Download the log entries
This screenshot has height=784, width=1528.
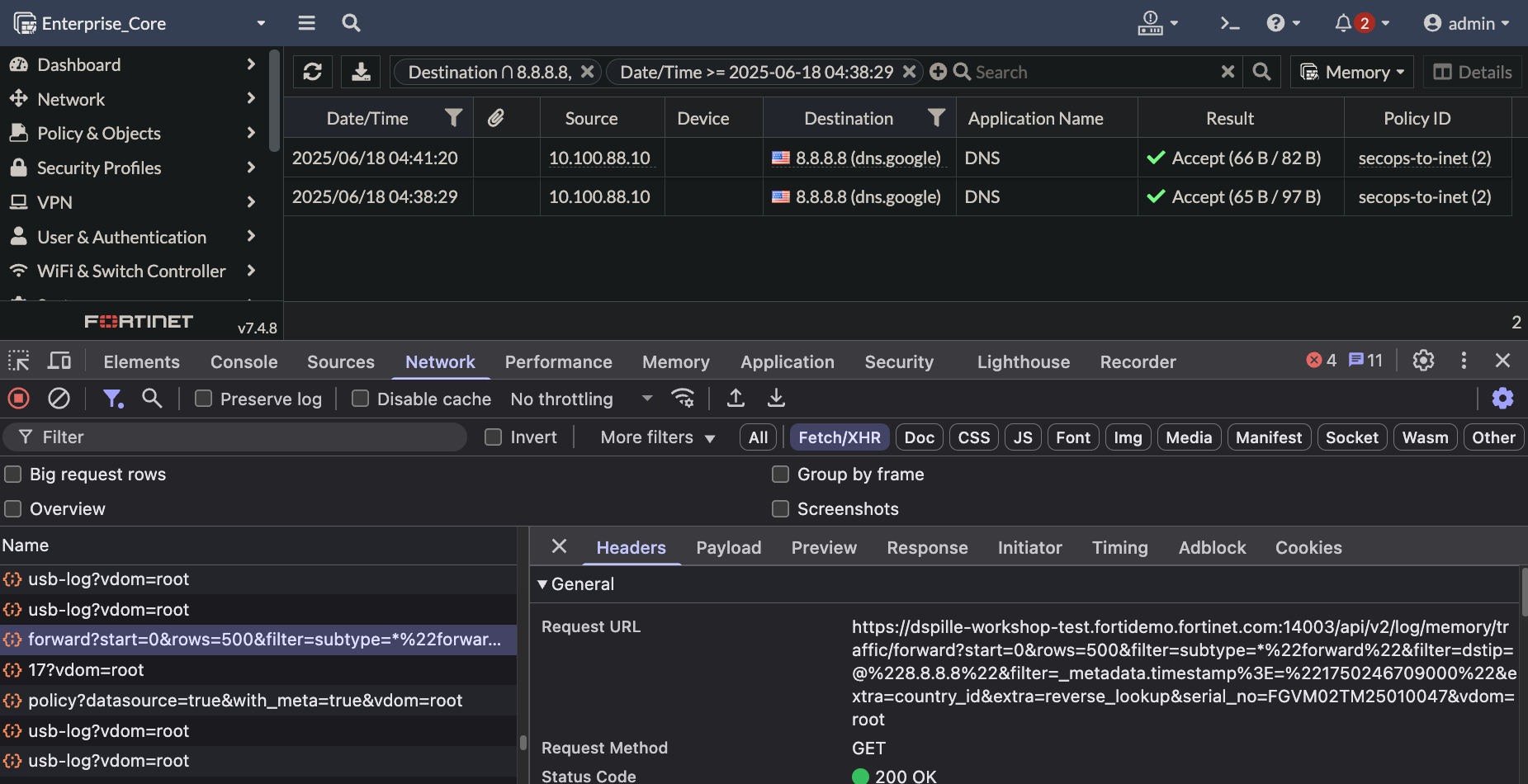(361, 72)
